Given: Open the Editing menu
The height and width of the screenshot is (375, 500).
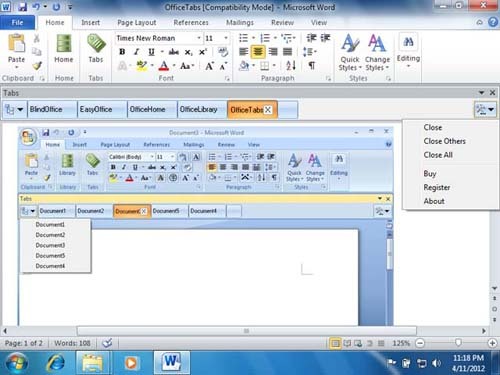Looking at the screenshot, I should point(408,51).
